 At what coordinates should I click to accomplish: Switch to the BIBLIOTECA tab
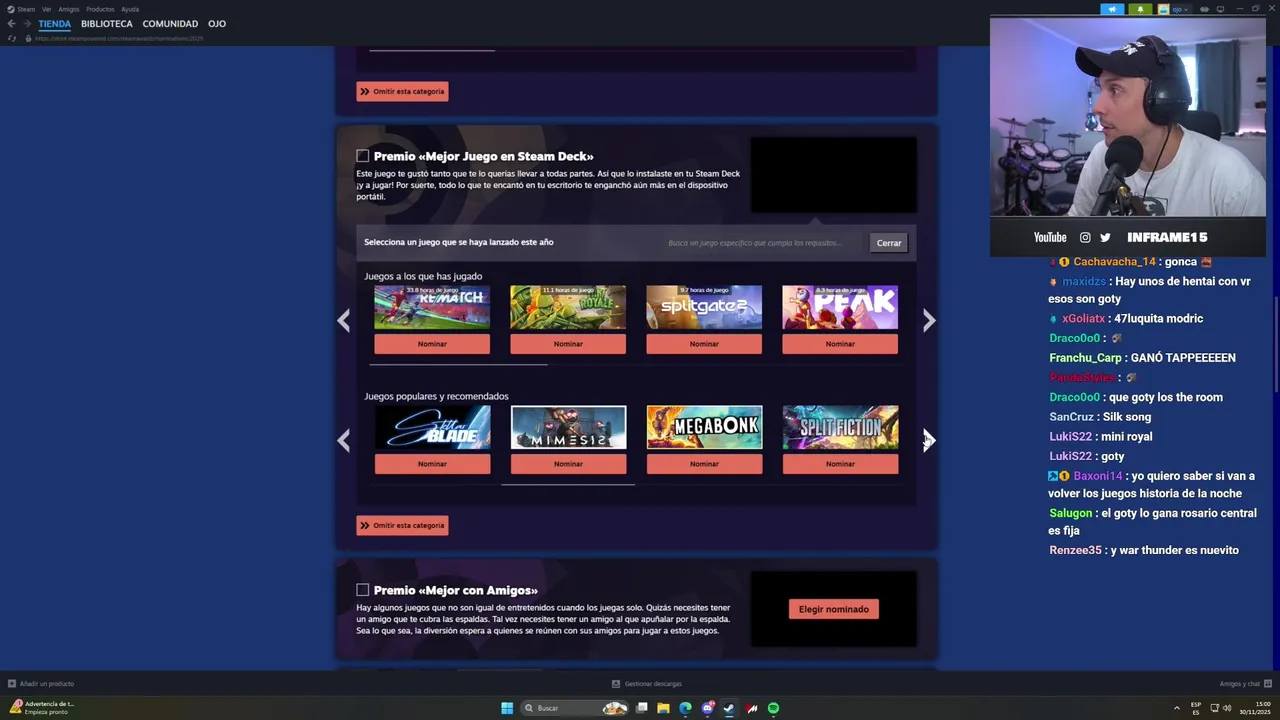coord(107,24)
